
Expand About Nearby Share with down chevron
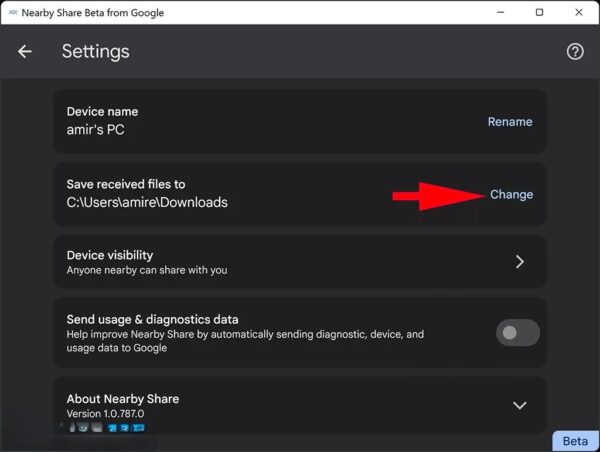coord(519,405)
